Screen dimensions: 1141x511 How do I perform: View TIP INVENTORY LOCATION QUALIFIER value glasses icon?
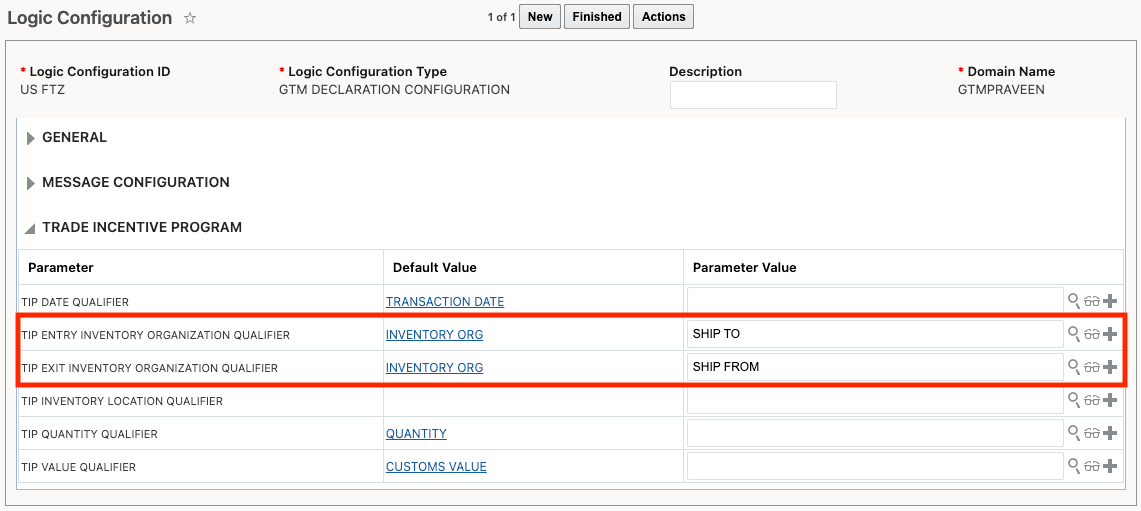point(1092,400)
